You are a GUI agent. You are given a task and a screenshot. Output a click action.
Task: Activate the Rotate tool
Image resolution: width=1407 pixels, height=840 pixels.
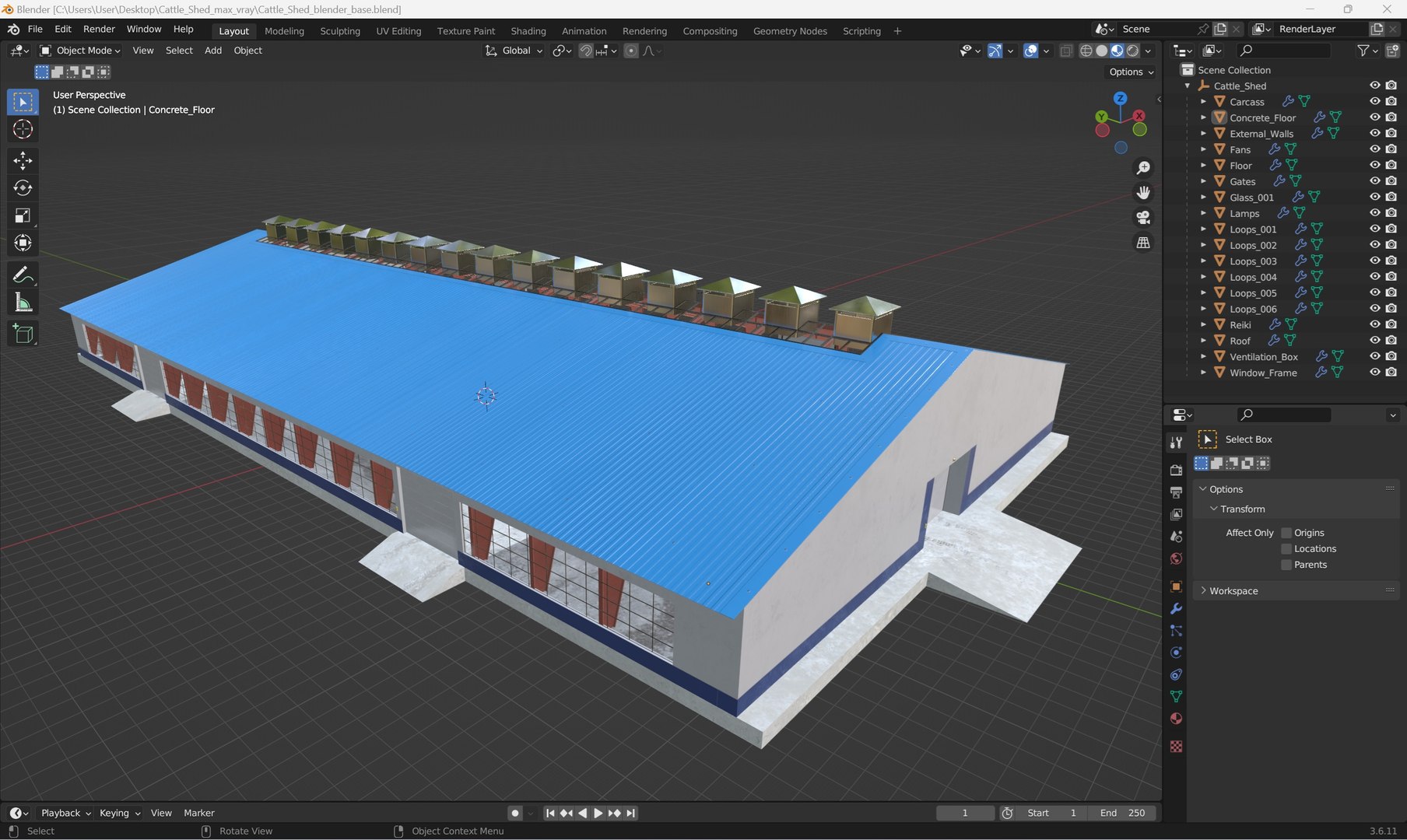click(23, 188)
